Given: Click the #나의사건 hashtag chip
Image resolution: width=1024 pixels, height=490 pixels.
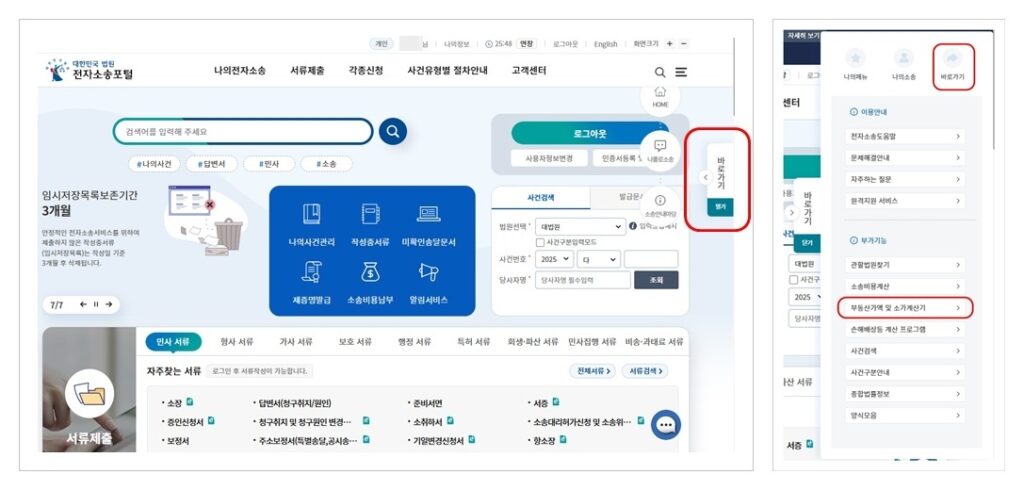Looking at the screenshot, I should pos(156,163).
